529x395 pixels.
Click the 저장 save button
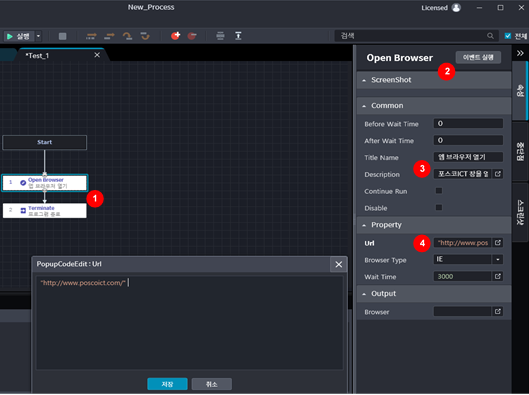167,384
